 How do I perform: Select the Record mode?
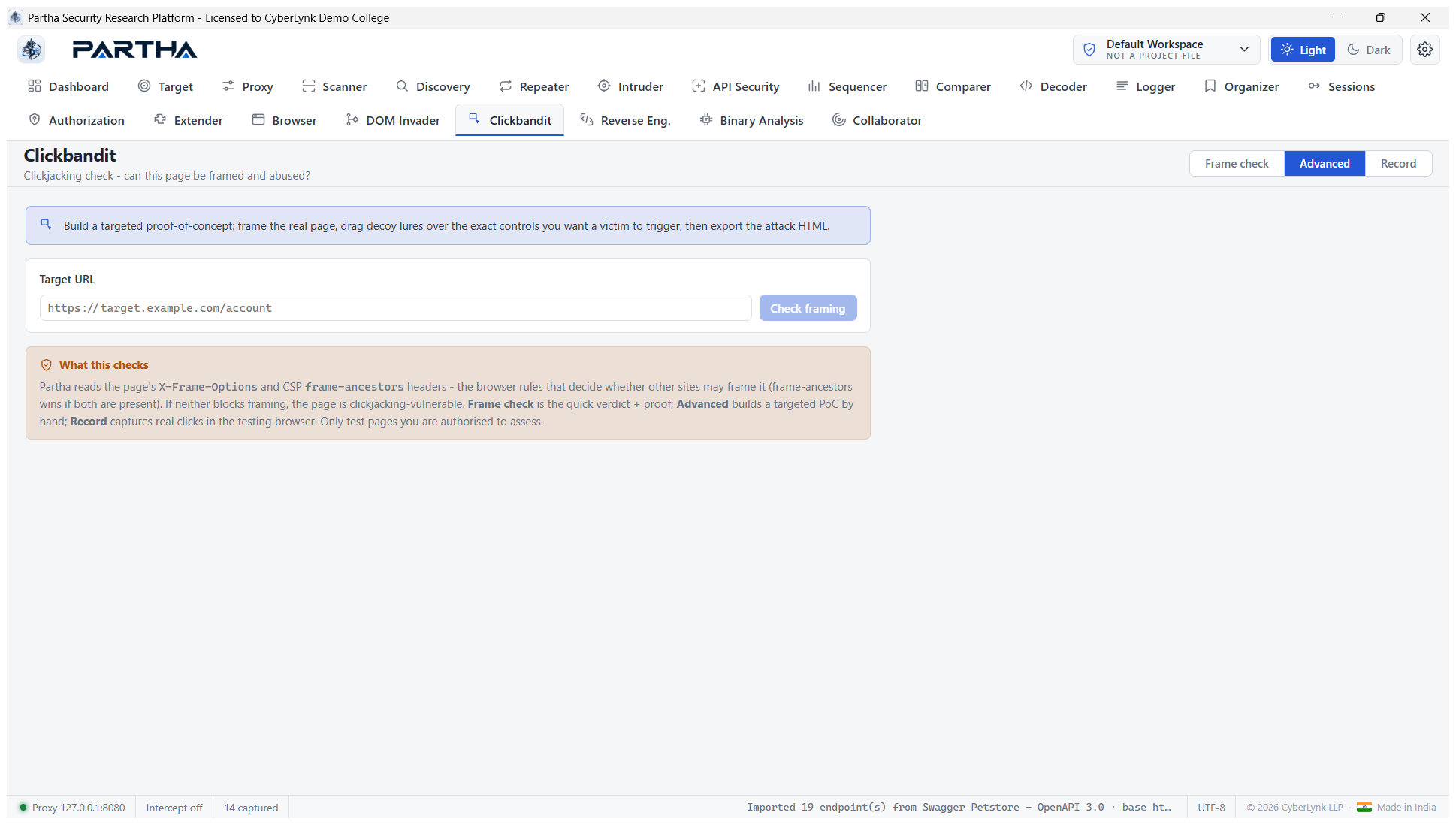pos(1398,163)
